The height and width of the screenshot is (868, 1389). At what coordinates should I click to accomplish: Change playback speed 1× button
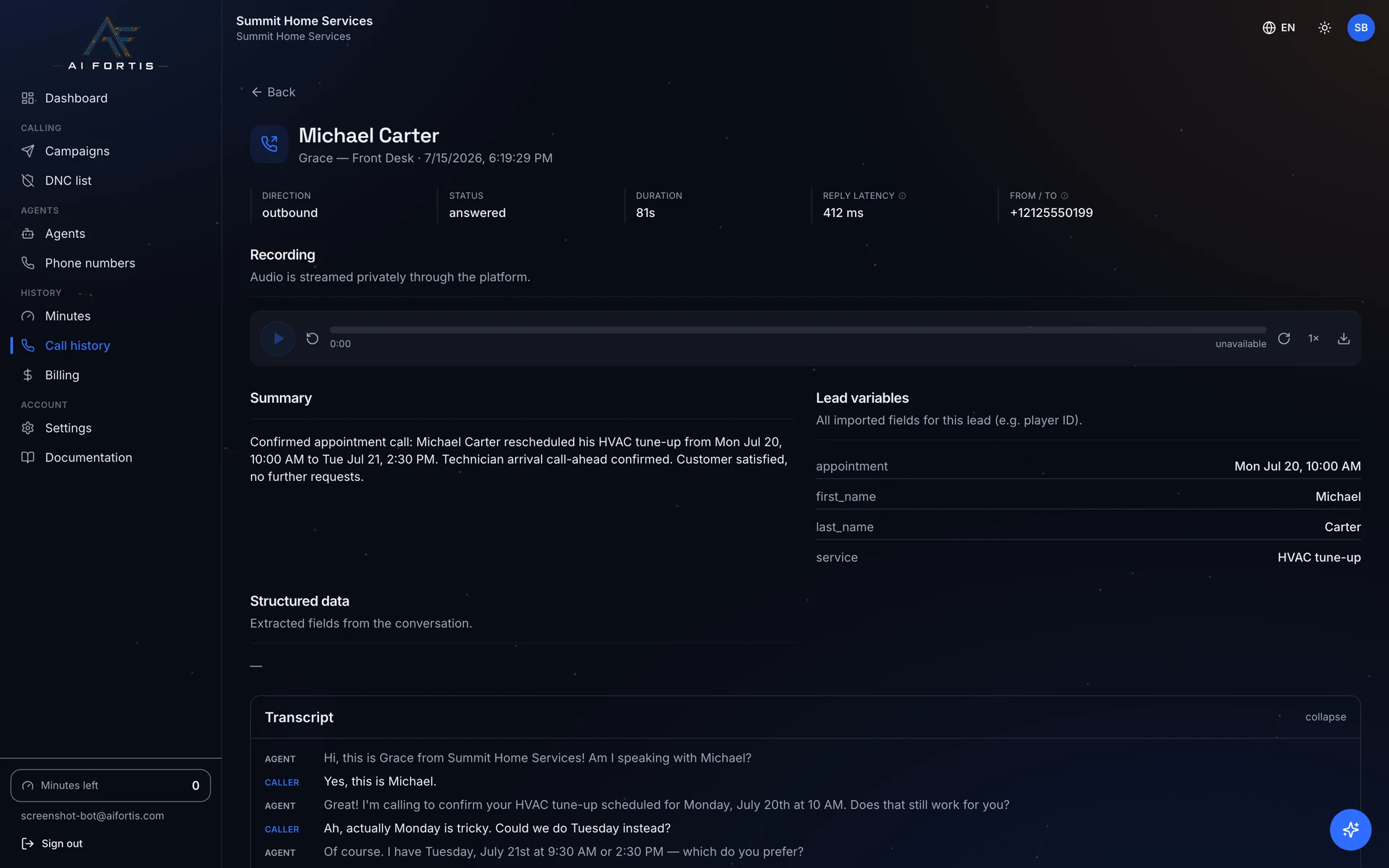[x=1313, y=339]
